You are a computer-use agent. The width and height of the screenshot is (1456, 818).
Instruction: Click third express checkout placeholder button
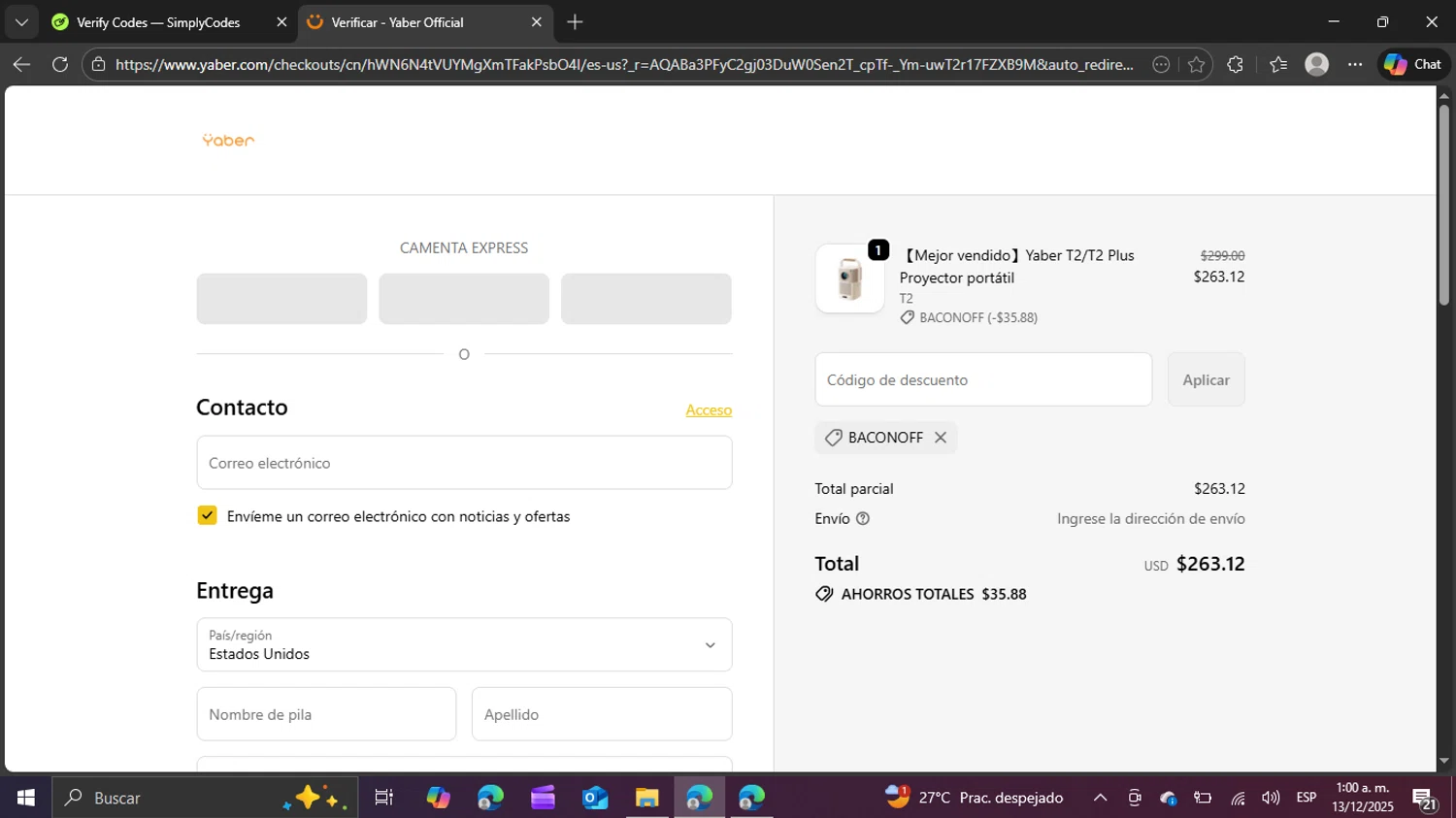point(645,299)
